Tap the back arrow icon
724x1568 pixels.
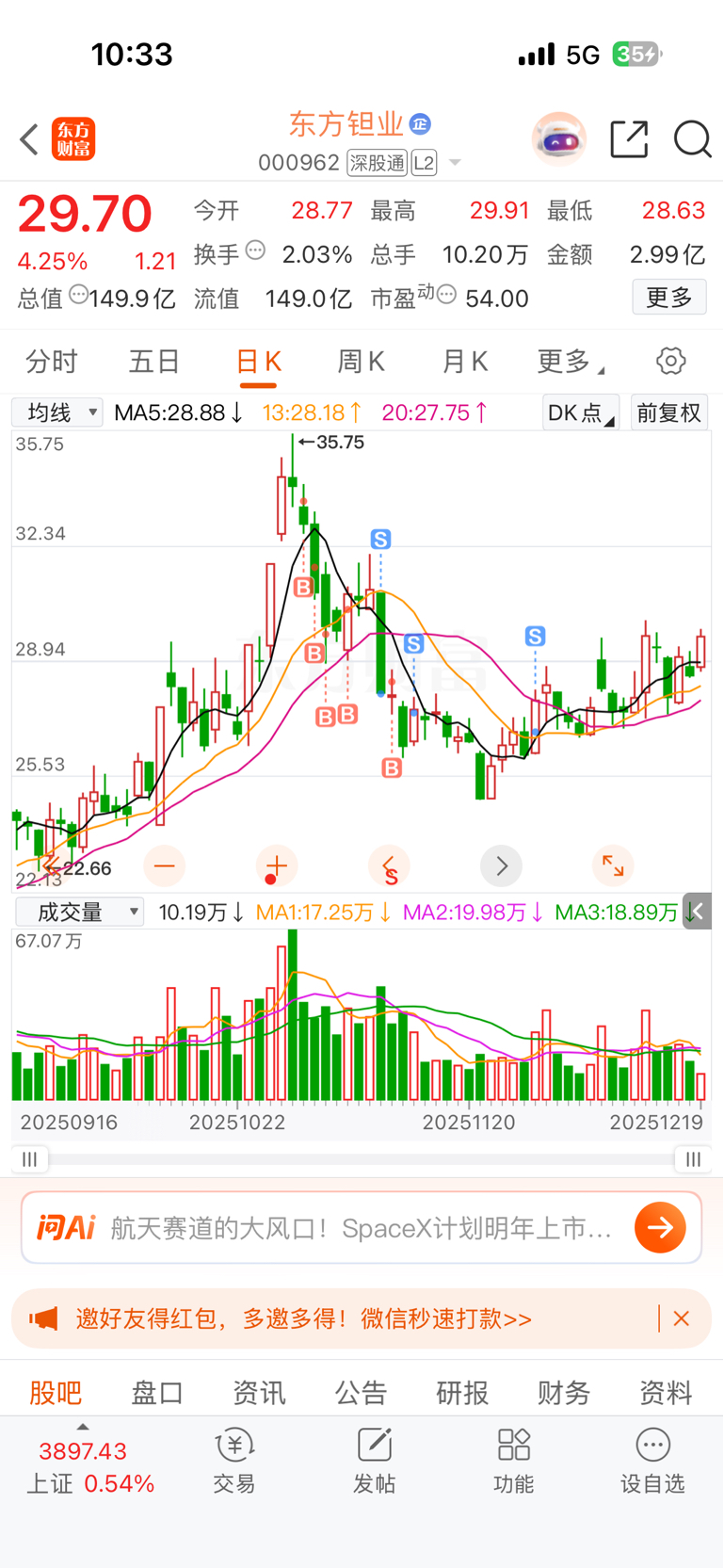coord(29,139)
